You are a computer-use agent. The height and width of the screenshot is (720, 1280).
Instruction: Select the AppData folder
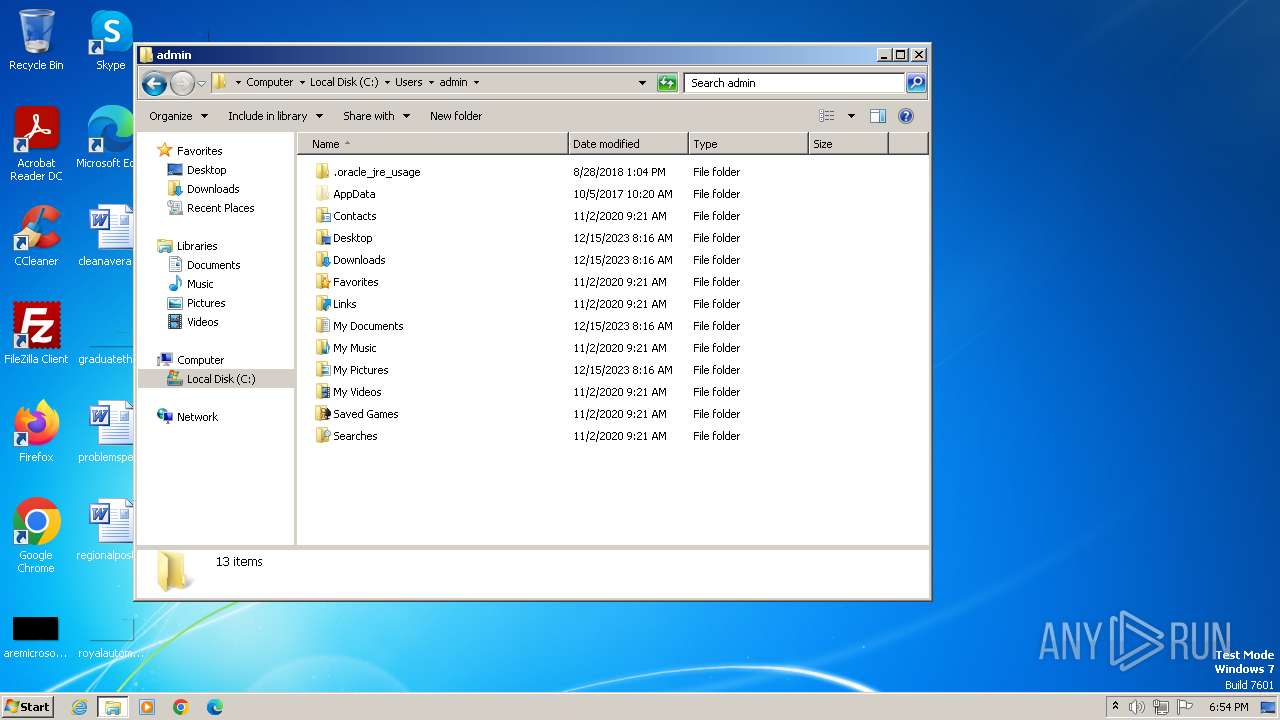click(x=354, y=194)
